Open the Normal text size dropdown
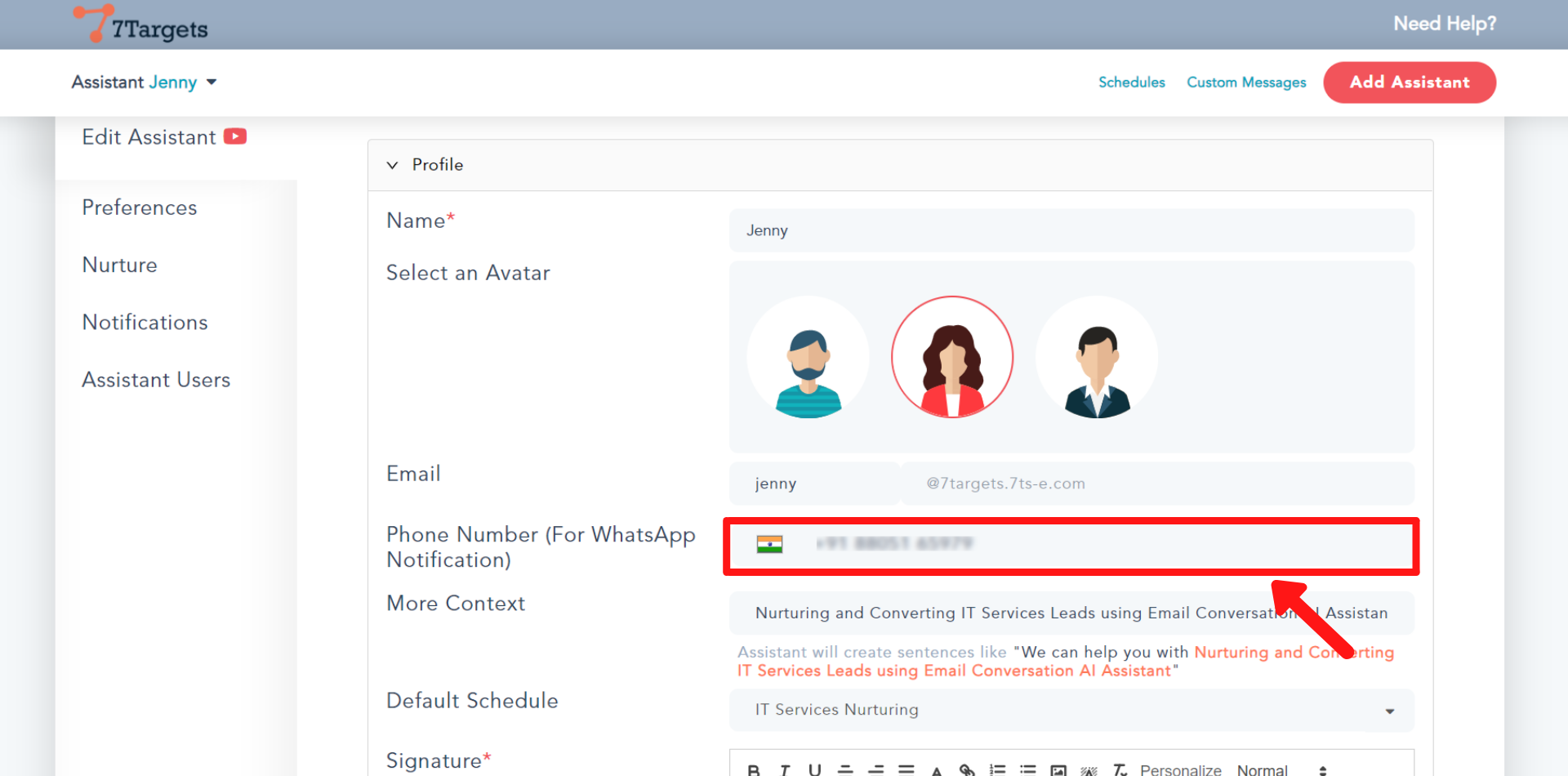The height and width of the screenshot is (776, 1568). pyautogui.click(x=1281, y=769)
